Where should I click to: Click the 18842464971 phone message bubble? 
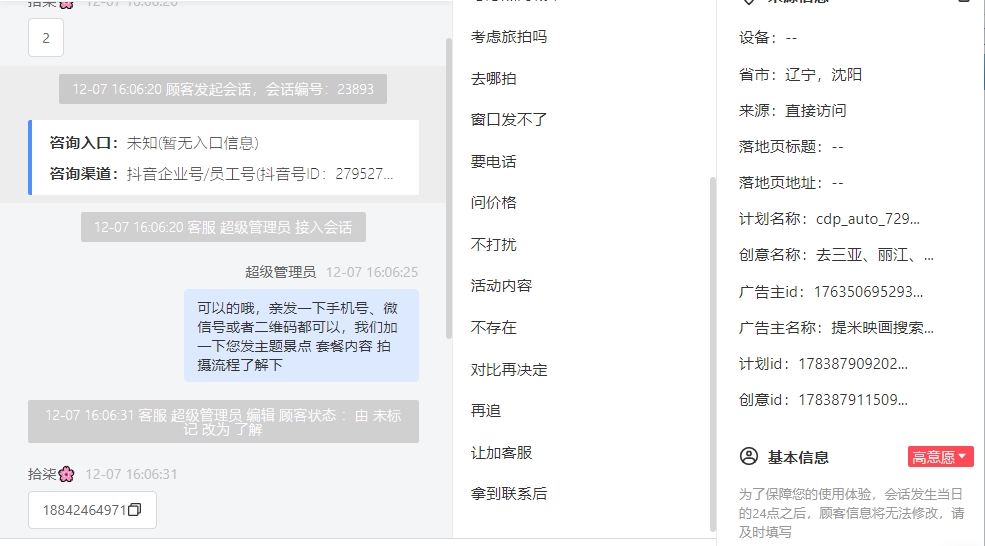[92, 510]
